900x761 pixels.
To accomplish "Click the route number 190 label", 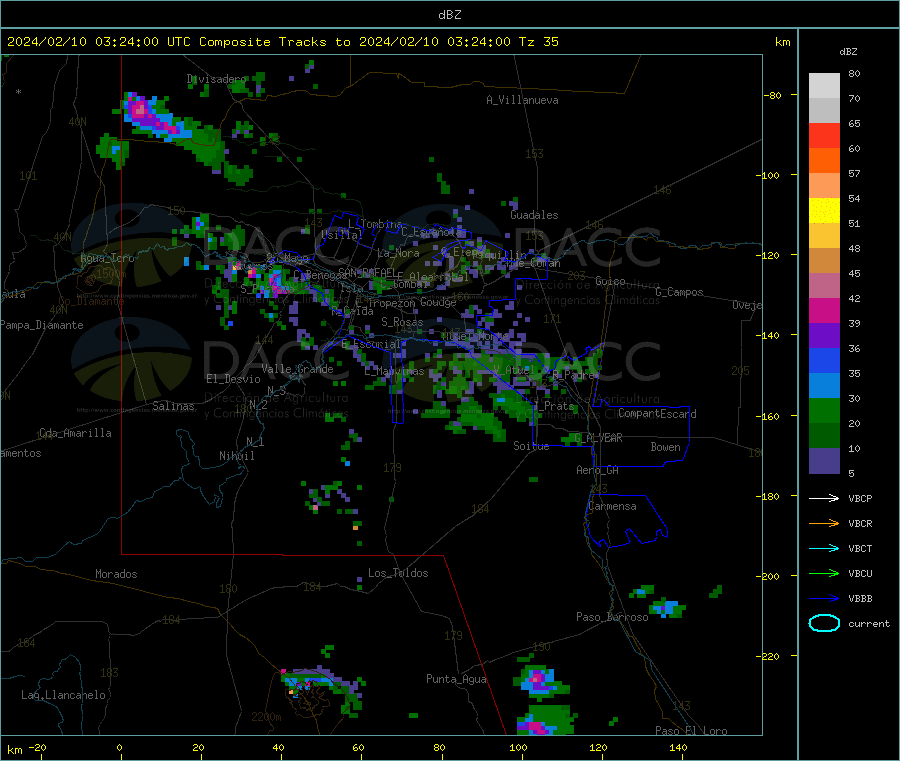I will (x=541, y=647).
